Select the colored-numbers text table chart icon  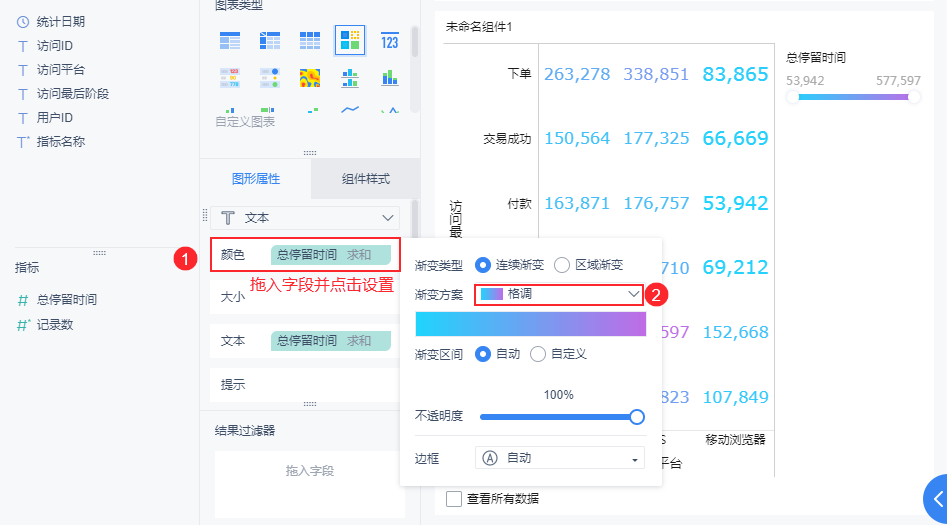(x=230, y=78)
